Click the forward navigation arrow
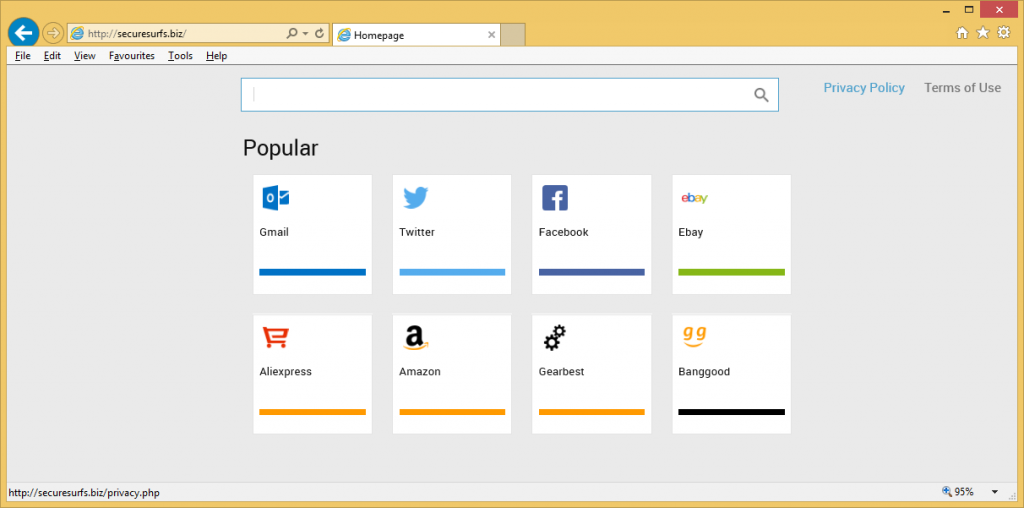The width and height of the screenshot is (1024, 508). [53, 33]
